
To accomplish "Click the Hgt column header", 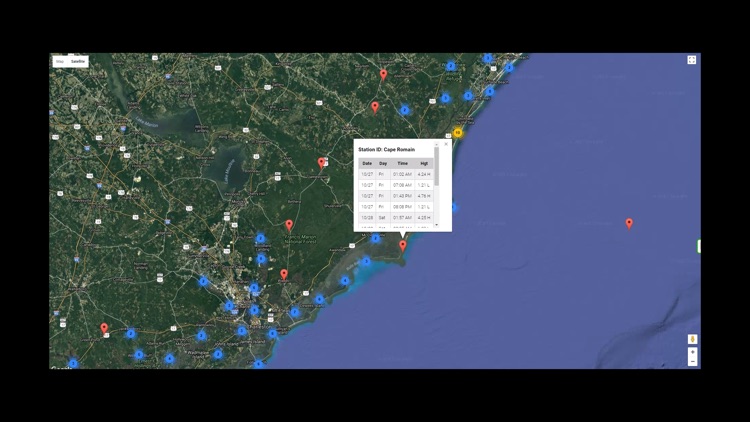I will pos(424,163).
